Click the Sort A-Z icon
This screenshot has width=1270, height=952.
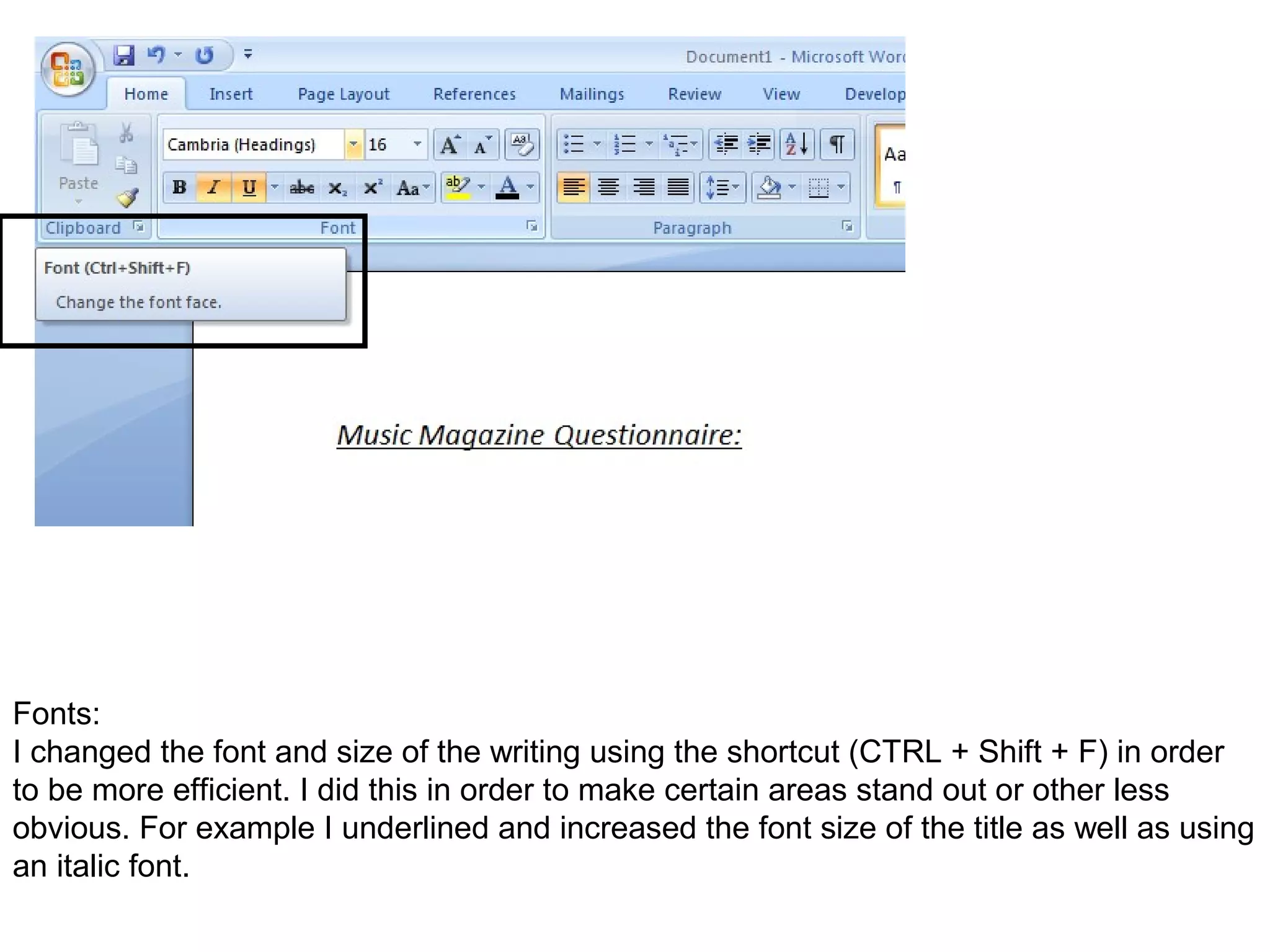point(796,145)
